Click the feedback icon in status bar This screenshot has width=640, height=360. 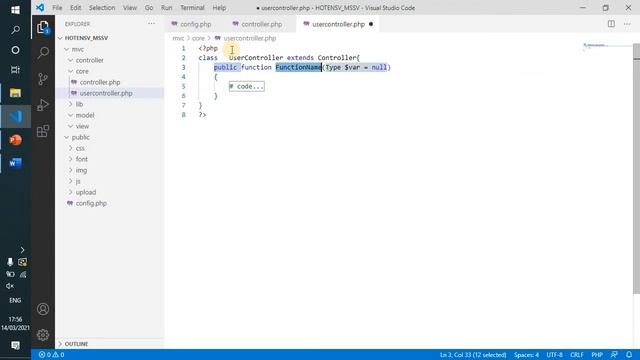coord(614,355)
